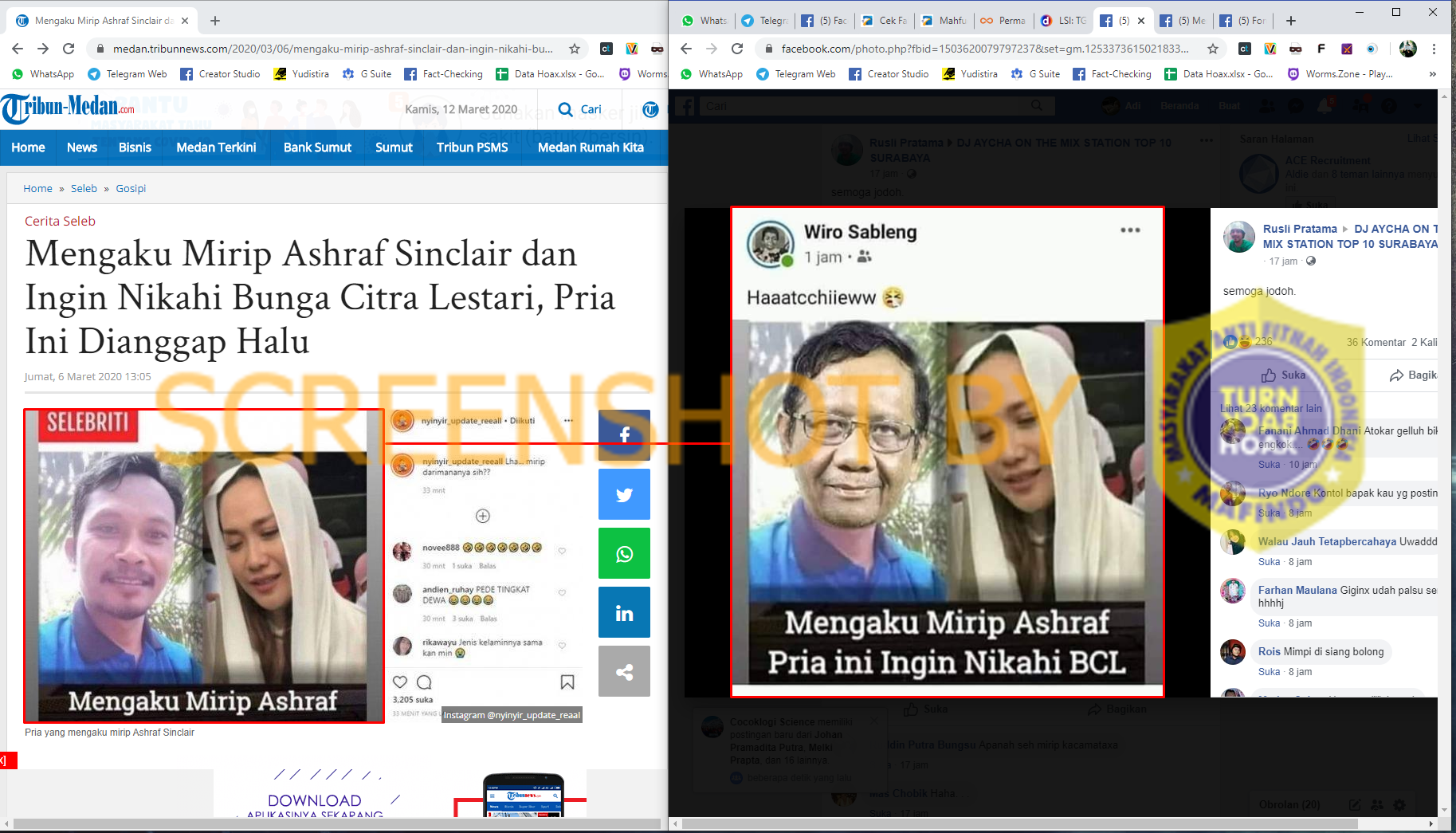Like Rois's comment with Suka
1456x833 pixels.
point(1269,672)
